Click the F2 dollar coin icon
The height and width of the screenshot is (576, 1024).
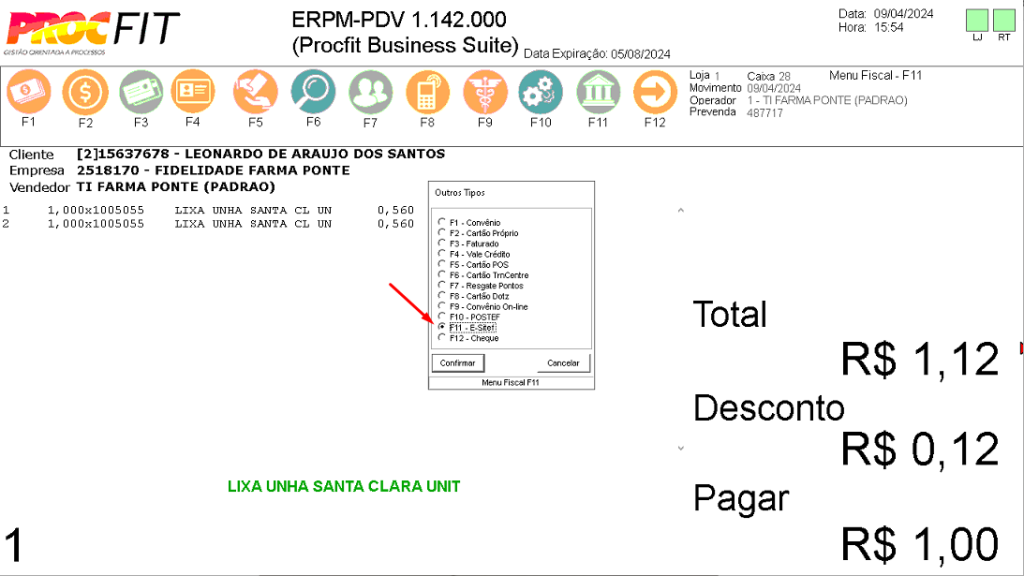[x=86, y=92]
